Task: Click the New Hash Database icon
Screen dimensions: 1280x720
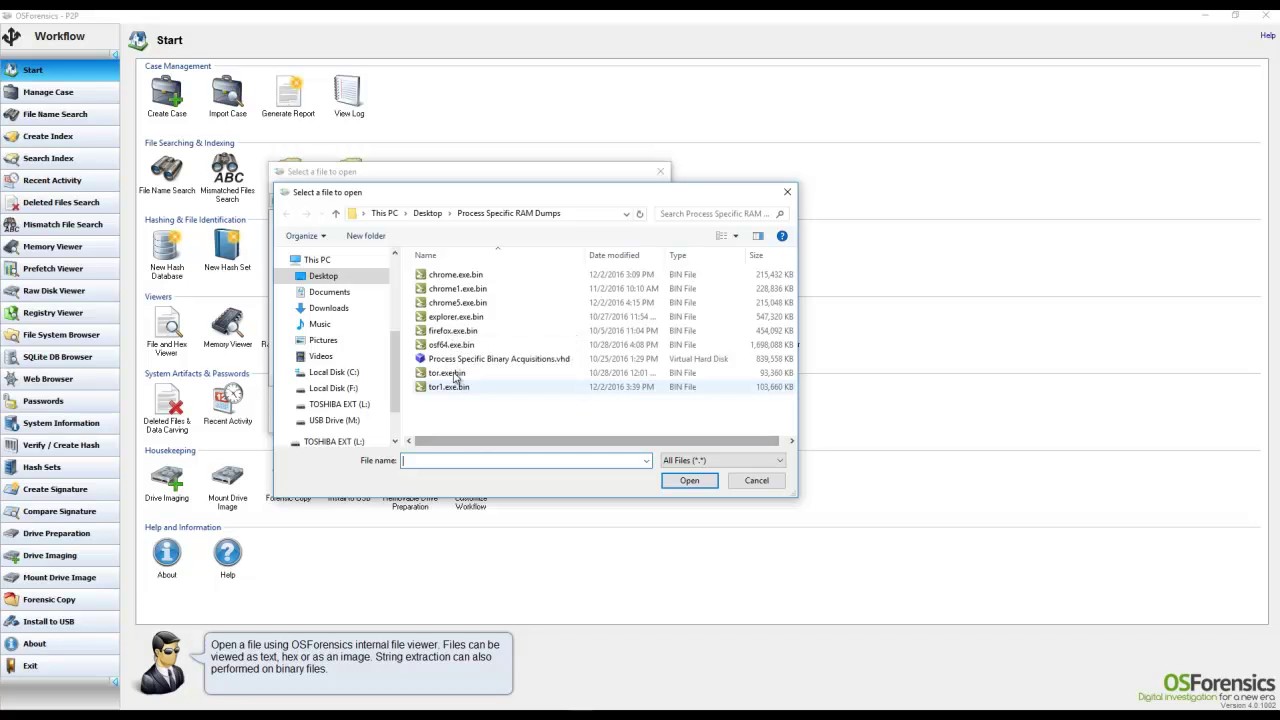Action: click(x=167, y=254)
